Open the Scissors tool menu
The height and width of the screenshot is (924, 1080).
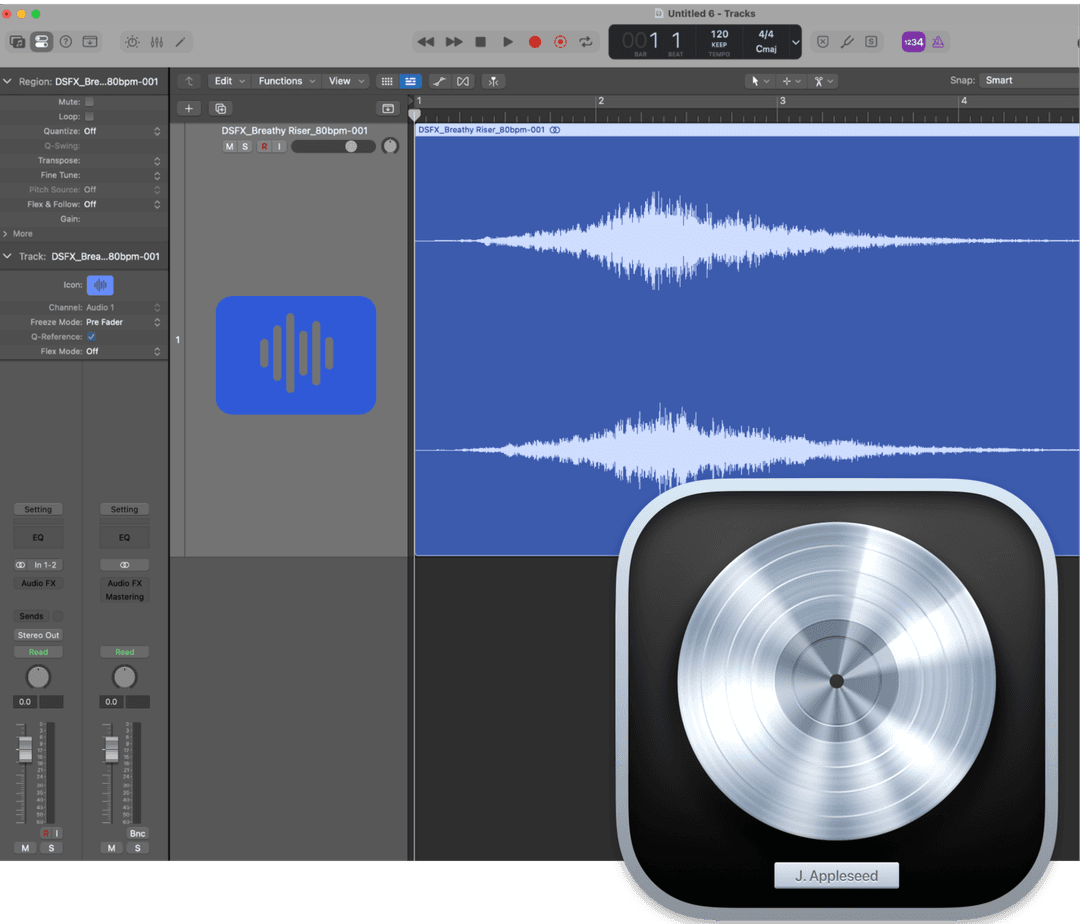824,81
